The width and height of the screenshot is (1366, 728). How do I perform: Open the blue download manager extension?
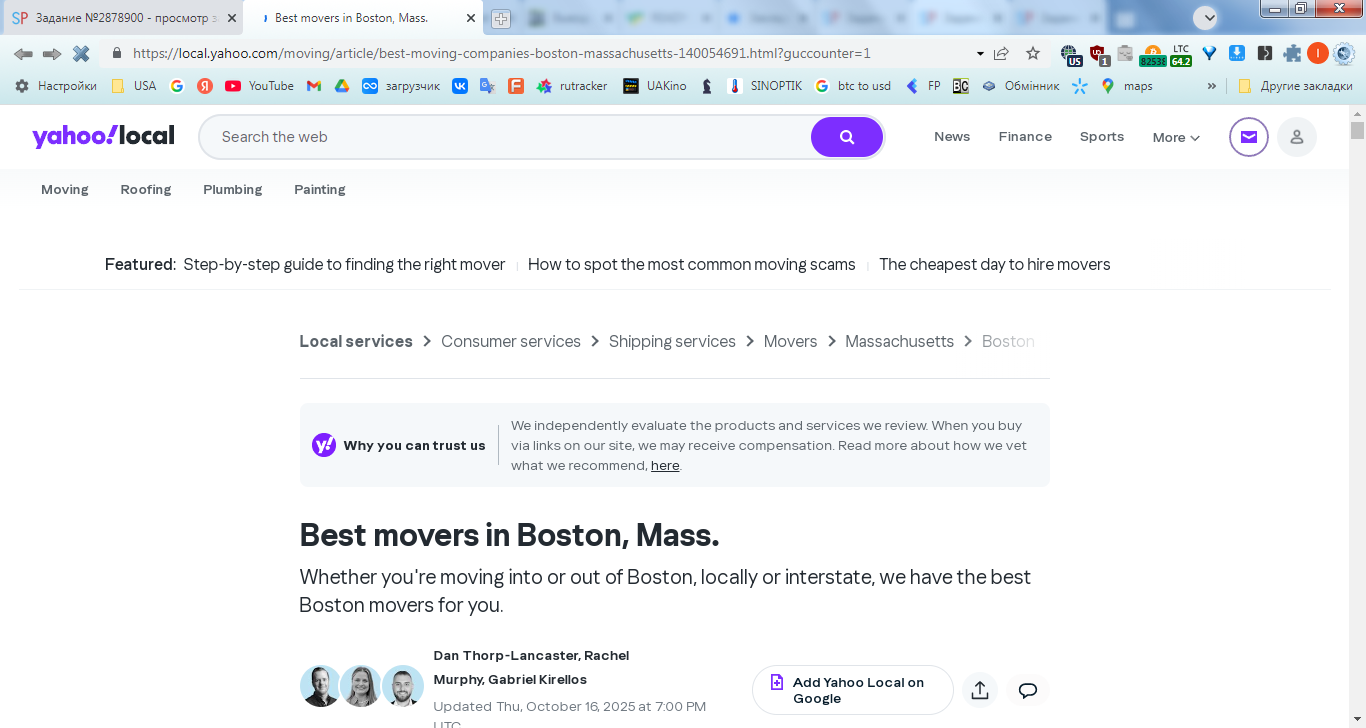pos(1237,53)
